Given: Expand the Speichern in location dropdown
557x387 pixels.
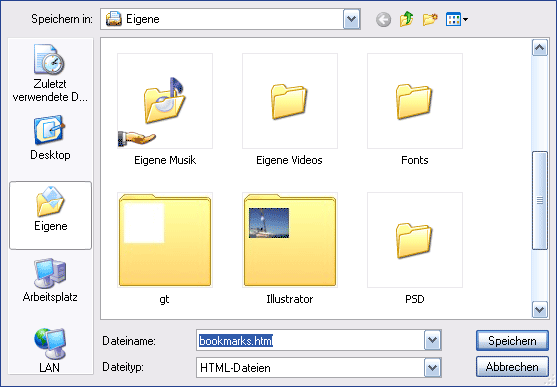Looking at the screenshot, I should coord(352,19).
